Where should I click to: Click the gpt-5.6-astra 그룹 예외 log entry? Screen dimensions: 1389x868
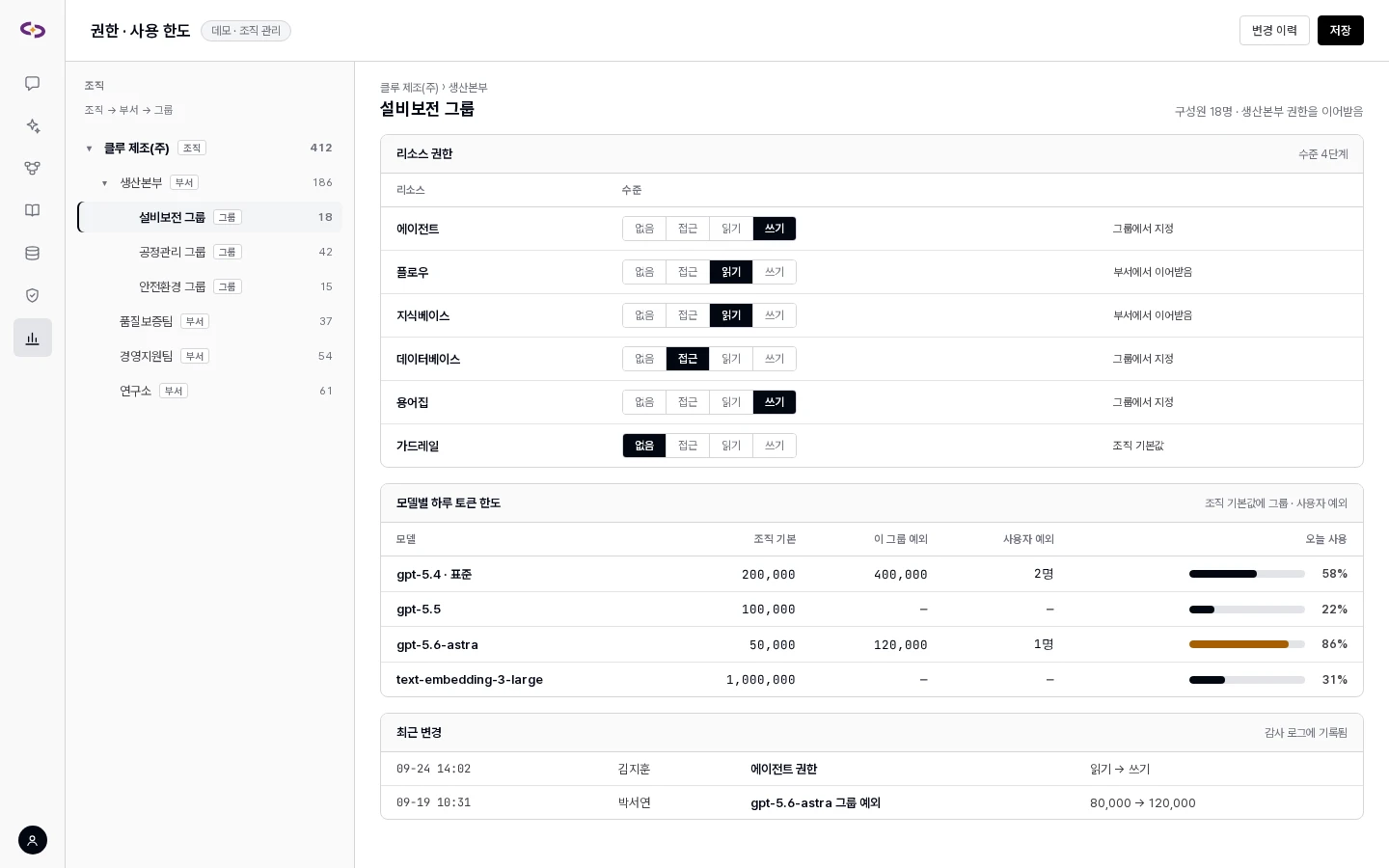815,802
